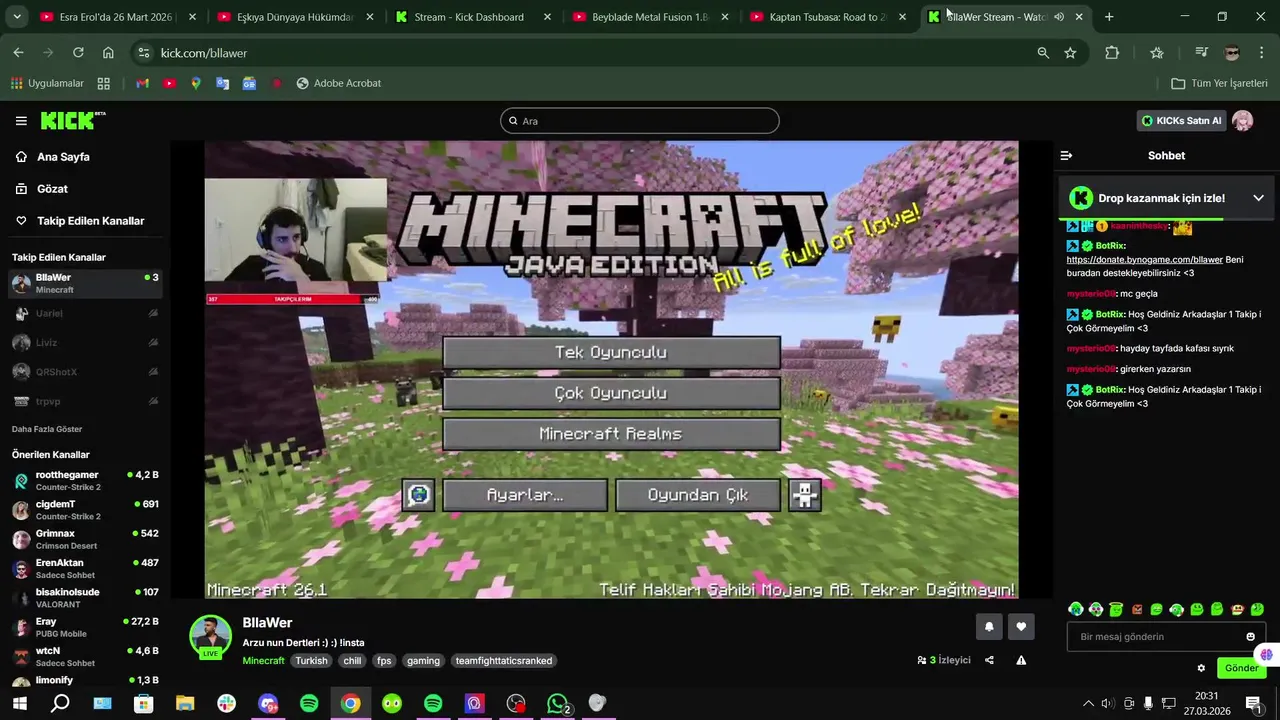Open Adobe Acrobat bookmark

339,83
